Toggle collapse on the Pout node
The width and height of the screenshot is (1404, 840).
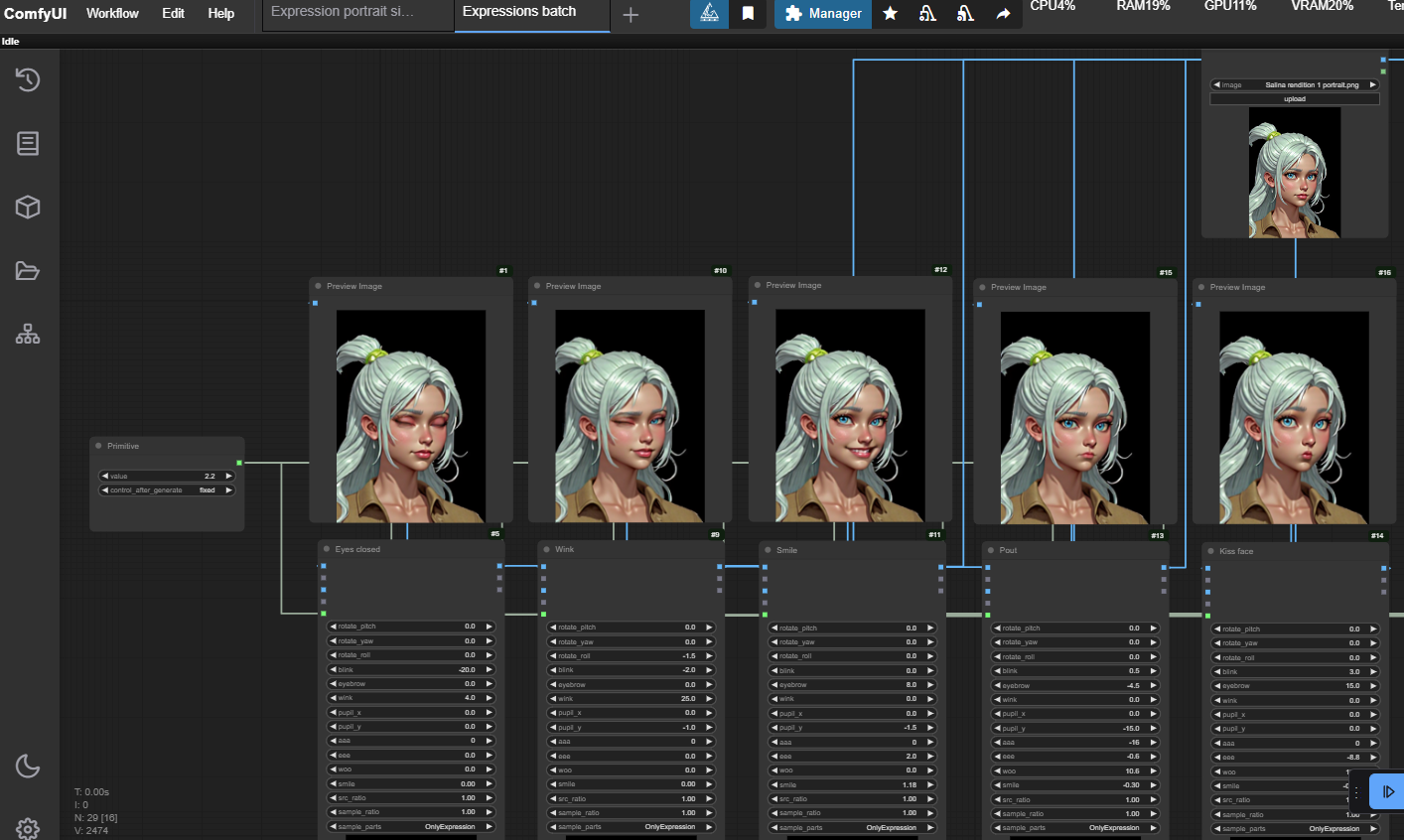point(991,550)
